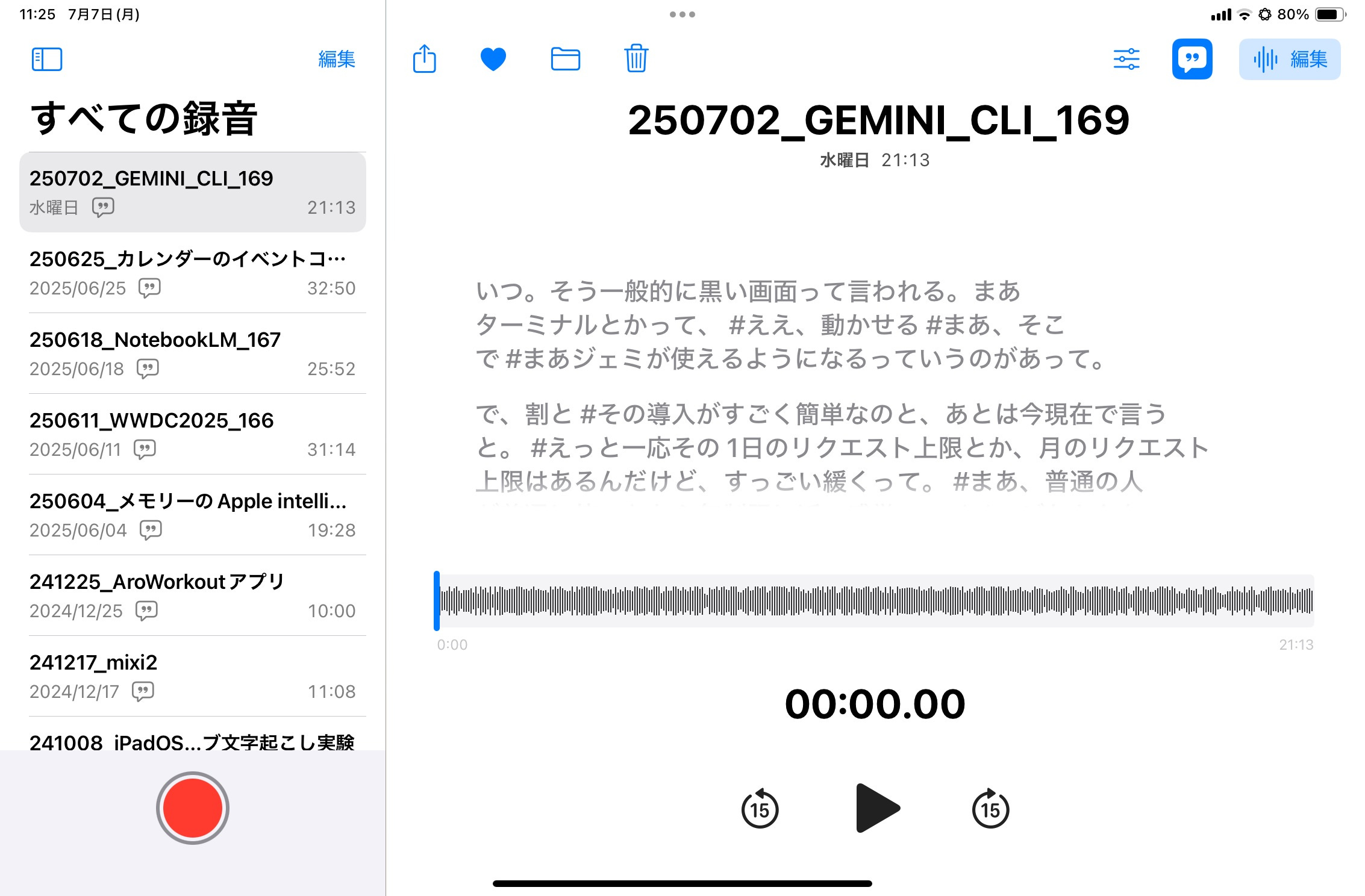1365x896 pixels.
Task: Open playback options sliders icon
Action: pyautogui.click(x=1126, y=59)
